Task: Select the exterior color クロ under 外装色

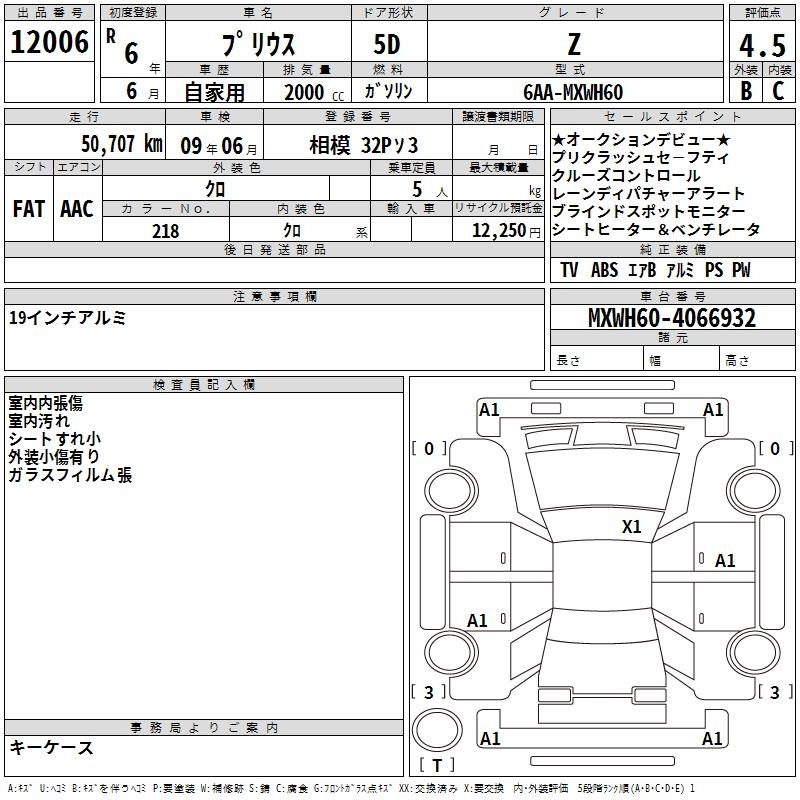Action: click(215, 189)
